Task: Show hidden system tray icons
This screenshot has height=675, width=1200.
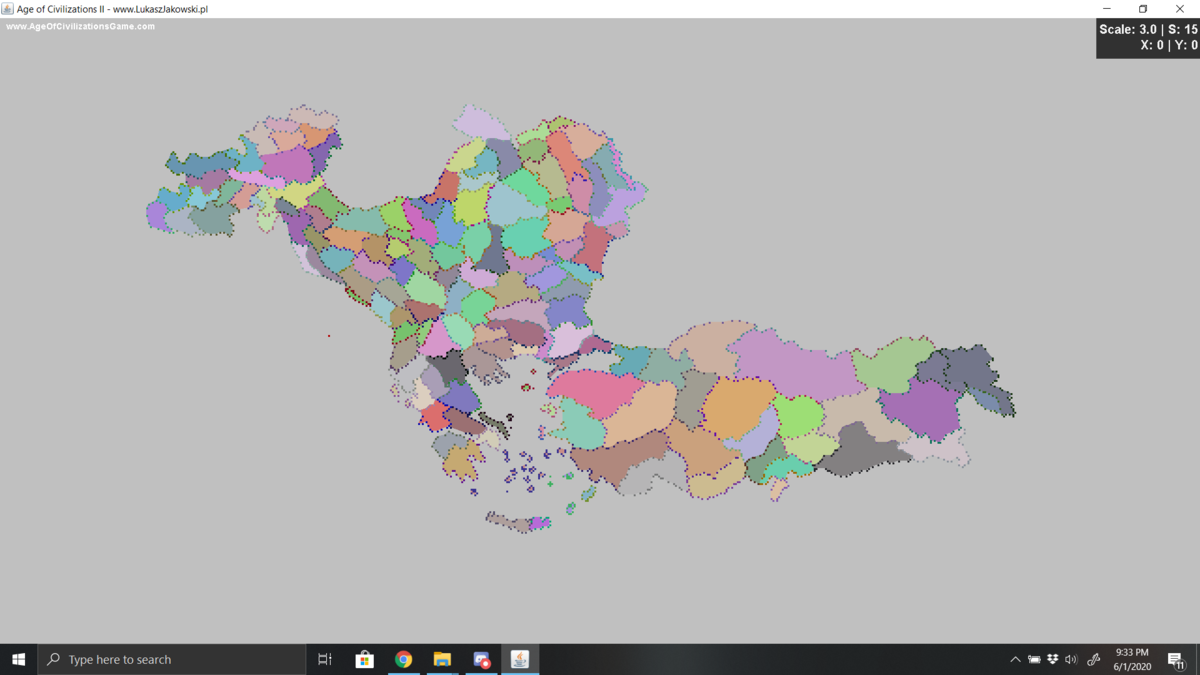Action: (x=1015, y=659)
